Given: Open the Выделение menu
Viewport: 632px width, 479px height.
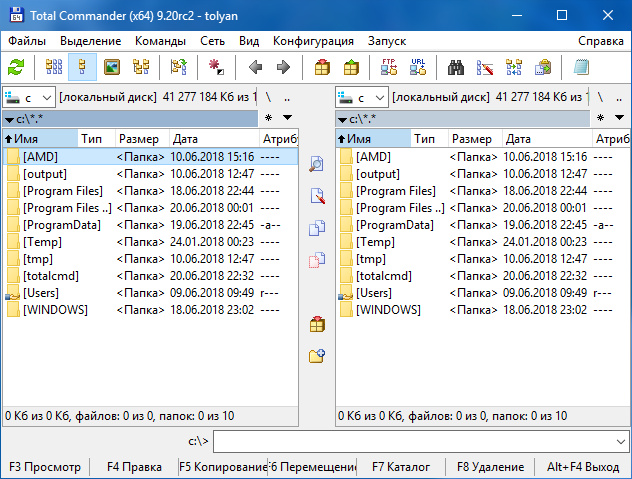Looking at the screenshot, I should pyautogui.click(x=90, y=41).
